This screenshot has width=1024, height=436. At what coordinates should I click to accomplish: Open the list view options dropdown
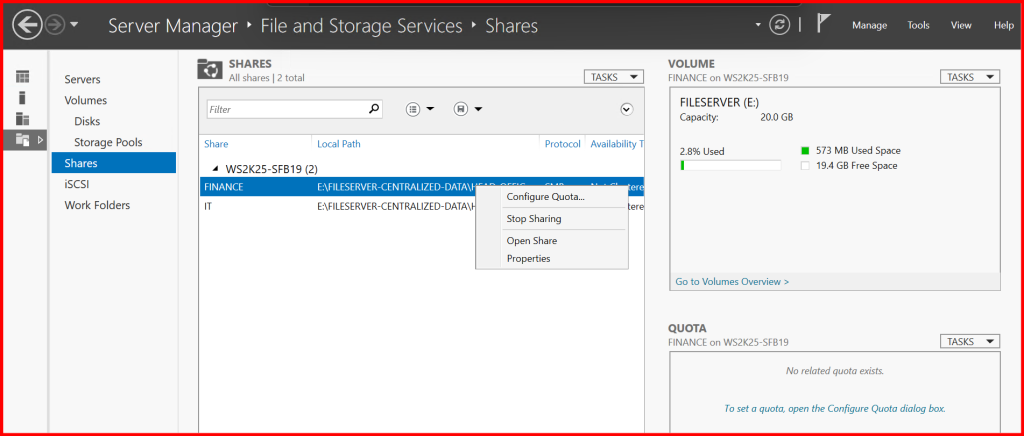point(420,109)
